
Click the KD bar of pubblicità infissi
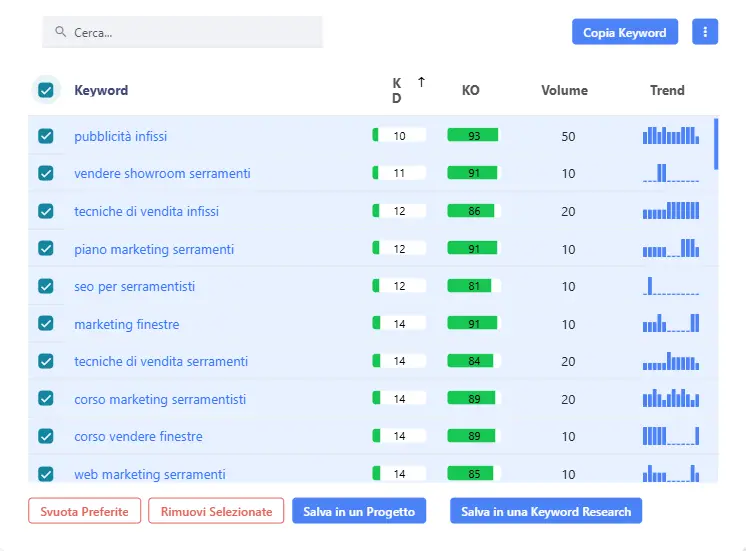[399, 136]
